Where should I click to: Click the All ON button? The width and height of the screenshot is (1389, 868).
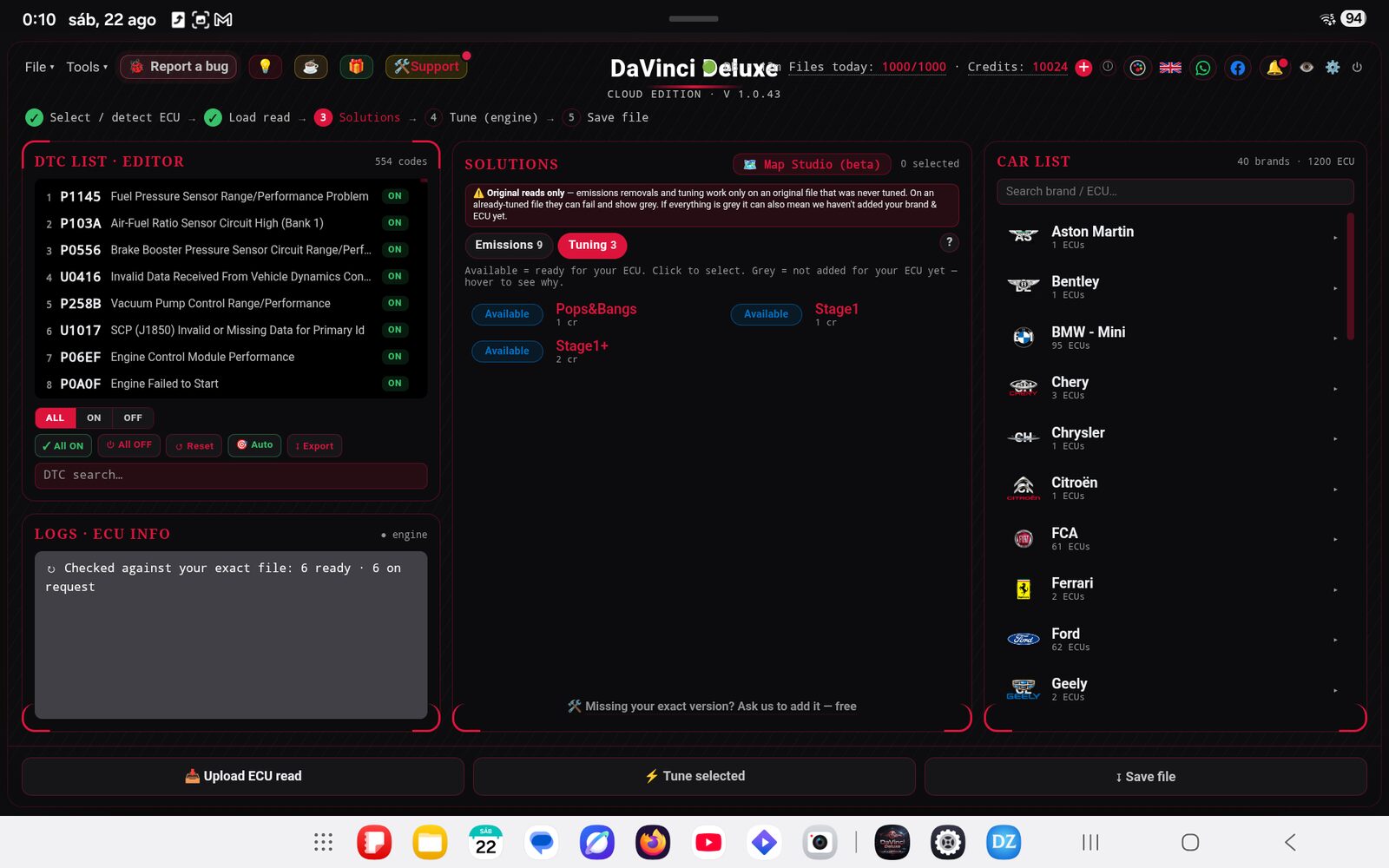click(63, 445)
